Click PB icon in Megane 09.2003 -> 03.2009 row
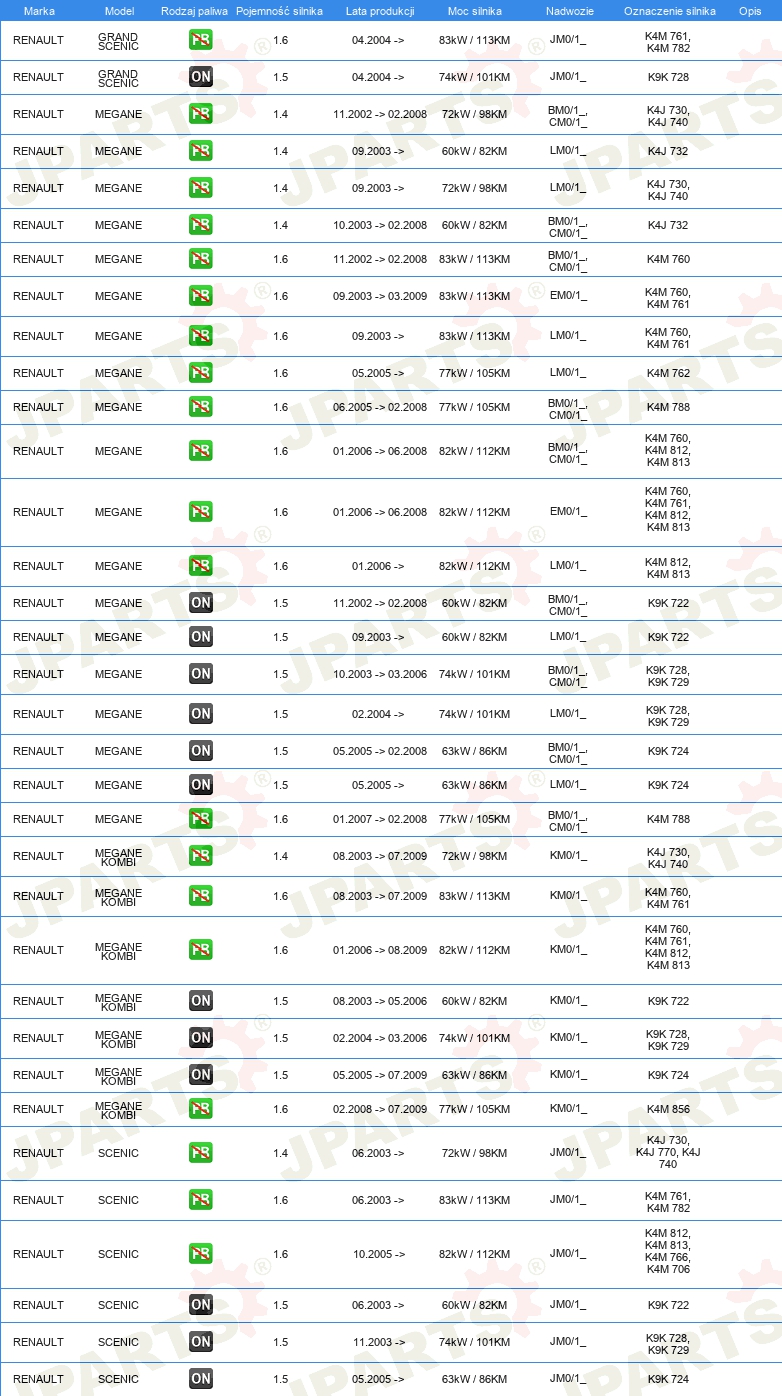The image size is (782, 1396). [201, 296]
